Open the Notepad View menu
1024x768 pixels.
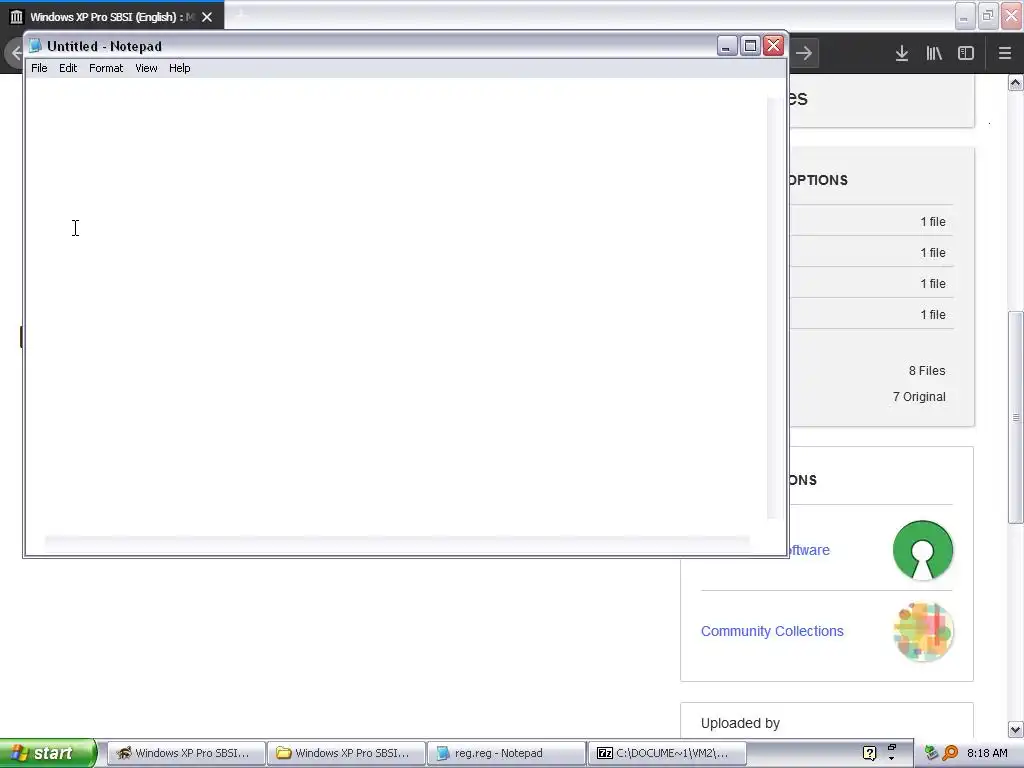coord(146,68)
